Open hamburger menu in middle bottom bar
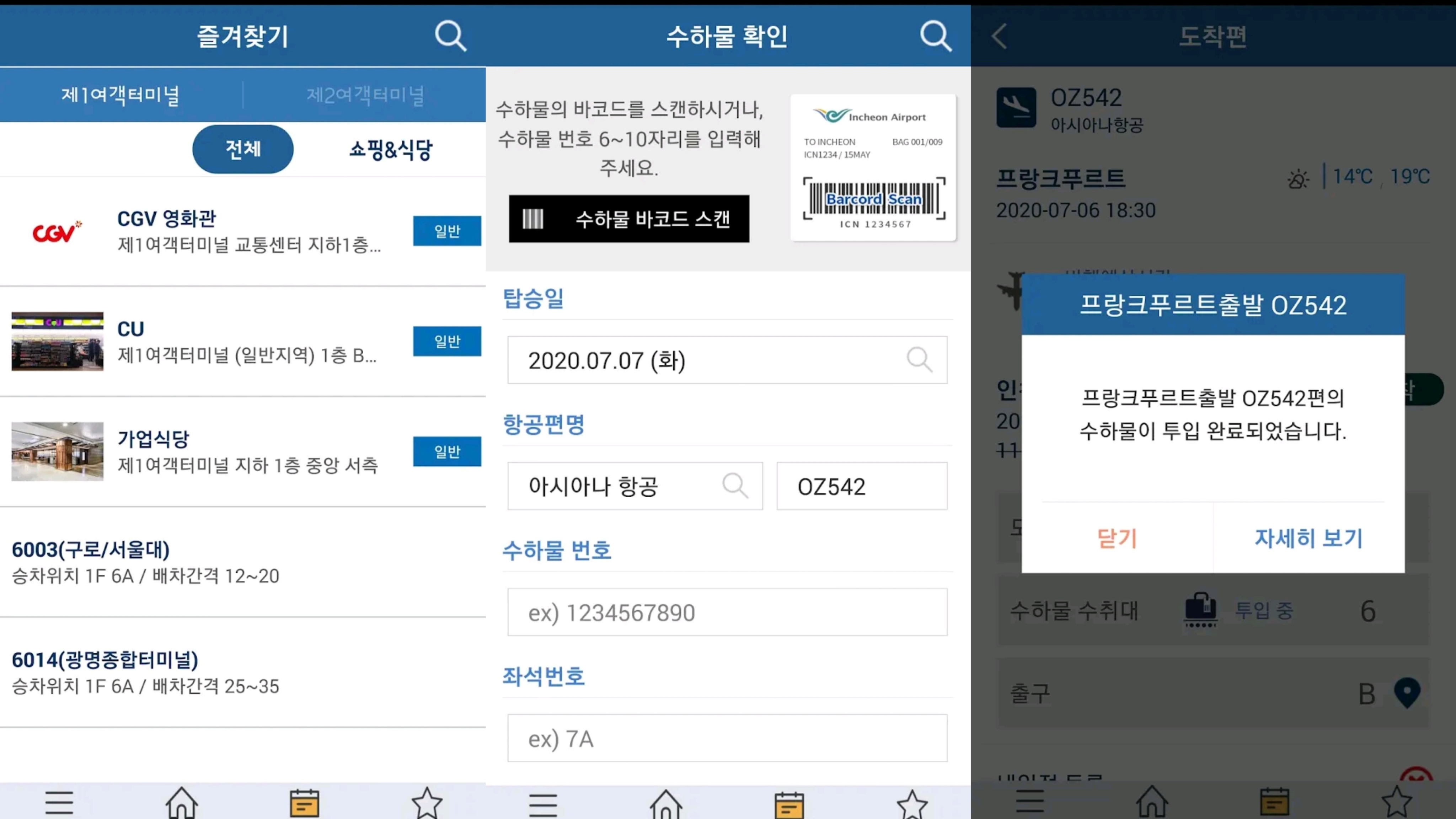This screenshot has height=819, width=1456. tap(543, 804)
